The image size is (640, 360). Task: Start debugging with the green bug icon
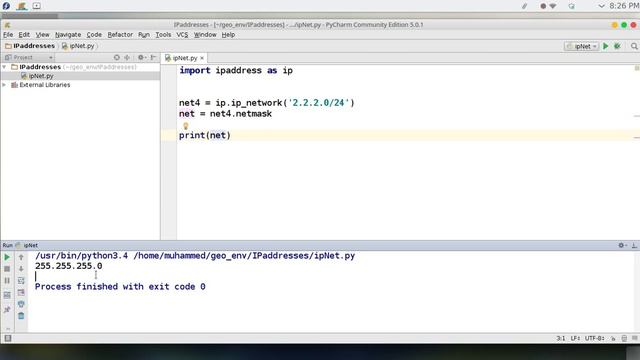618,46
